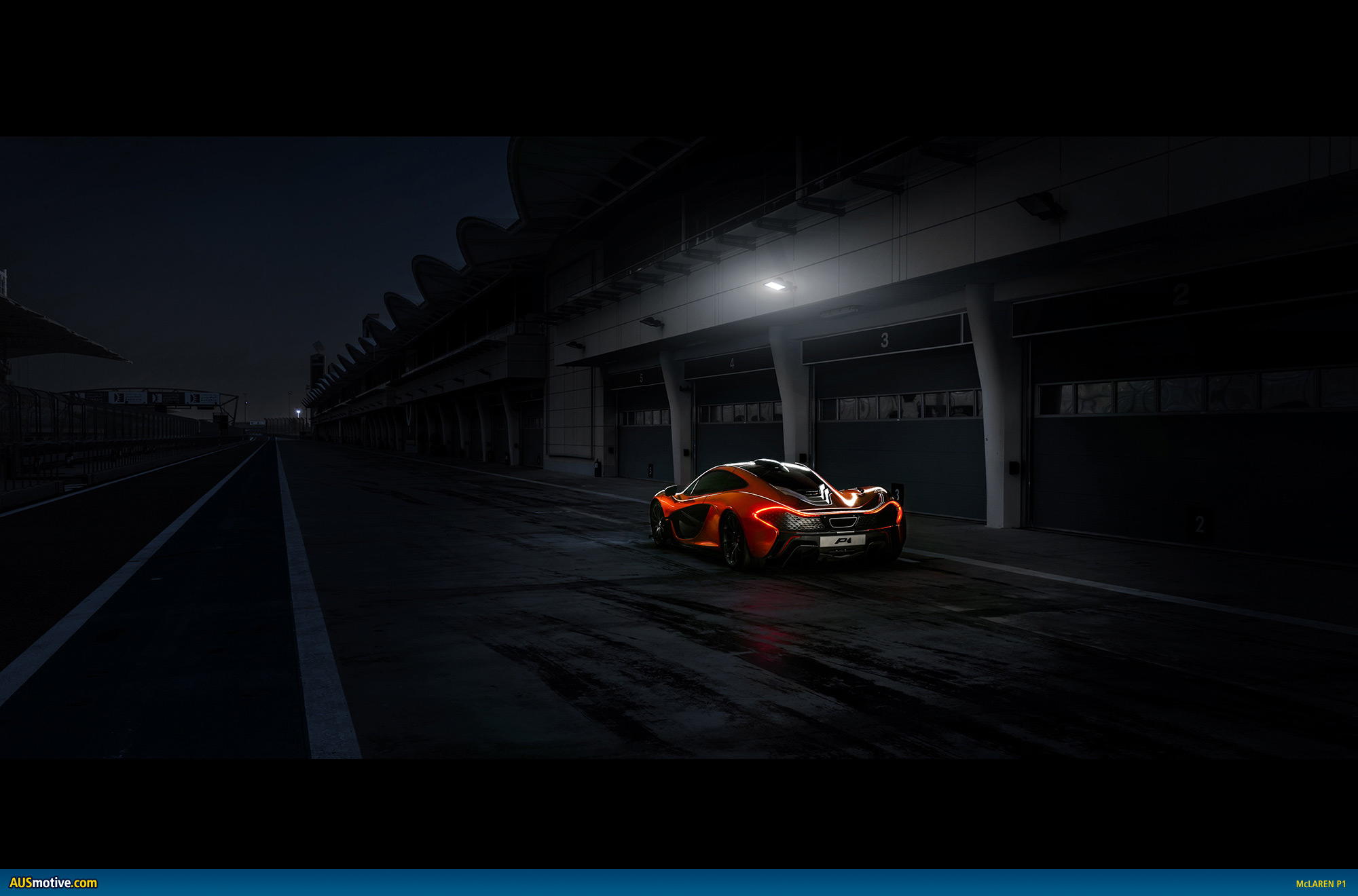The height and width of the screenshot is (896, 1358).
Task: Click the garage number 5 sign
Action: tap(641, 378)
